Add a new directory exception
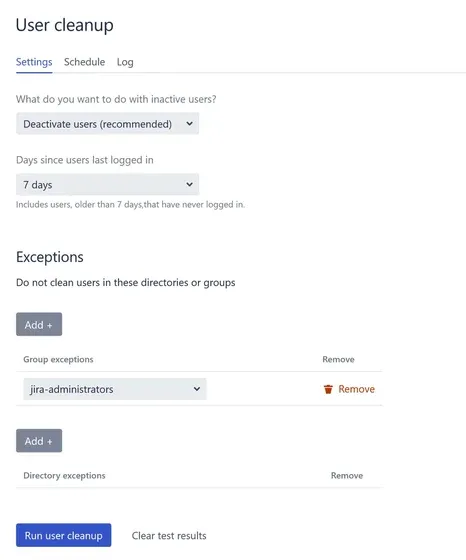Viewport: 466px width, 560px height. pyautogui.click(x=39, y=441)
